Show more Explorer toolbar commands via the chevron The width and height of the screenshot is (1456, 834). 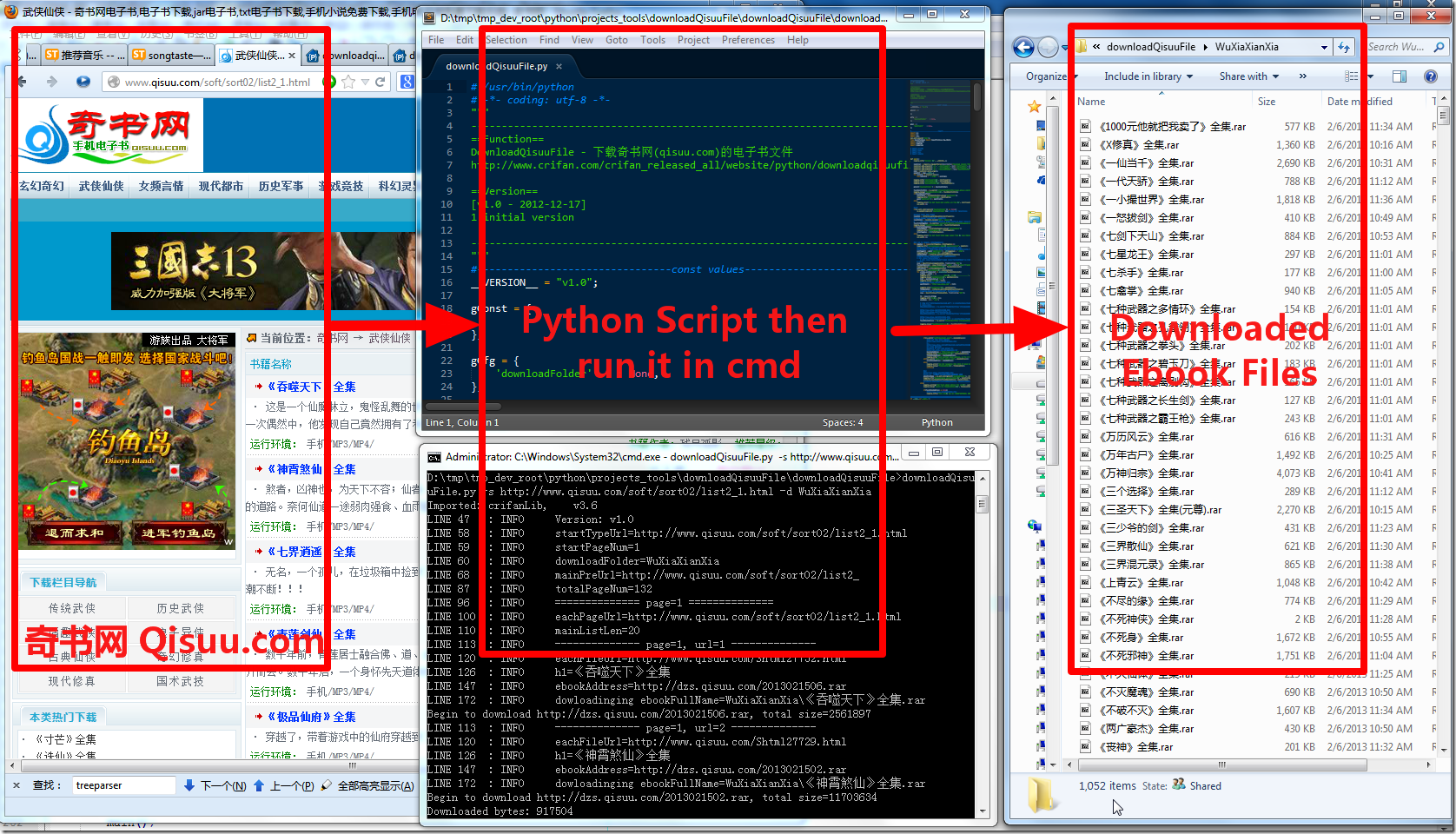click(1302, 76)
